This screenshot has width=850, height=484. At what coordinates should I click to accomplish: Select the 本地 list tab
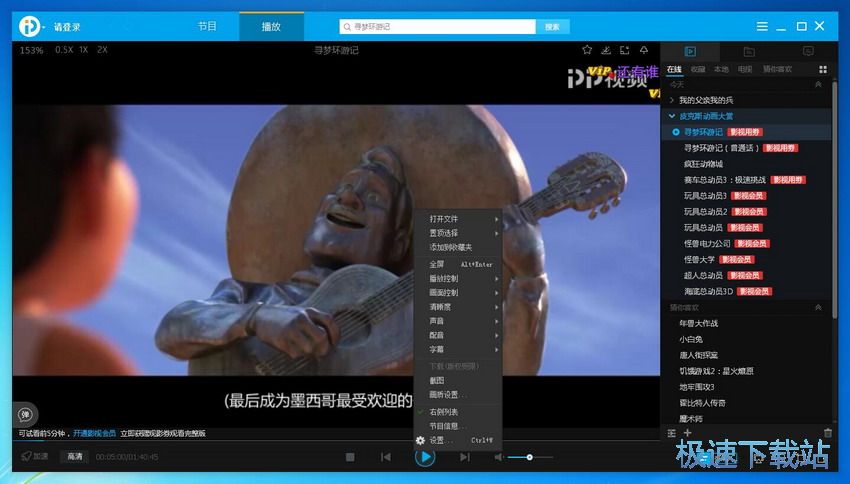pos(721,69)
